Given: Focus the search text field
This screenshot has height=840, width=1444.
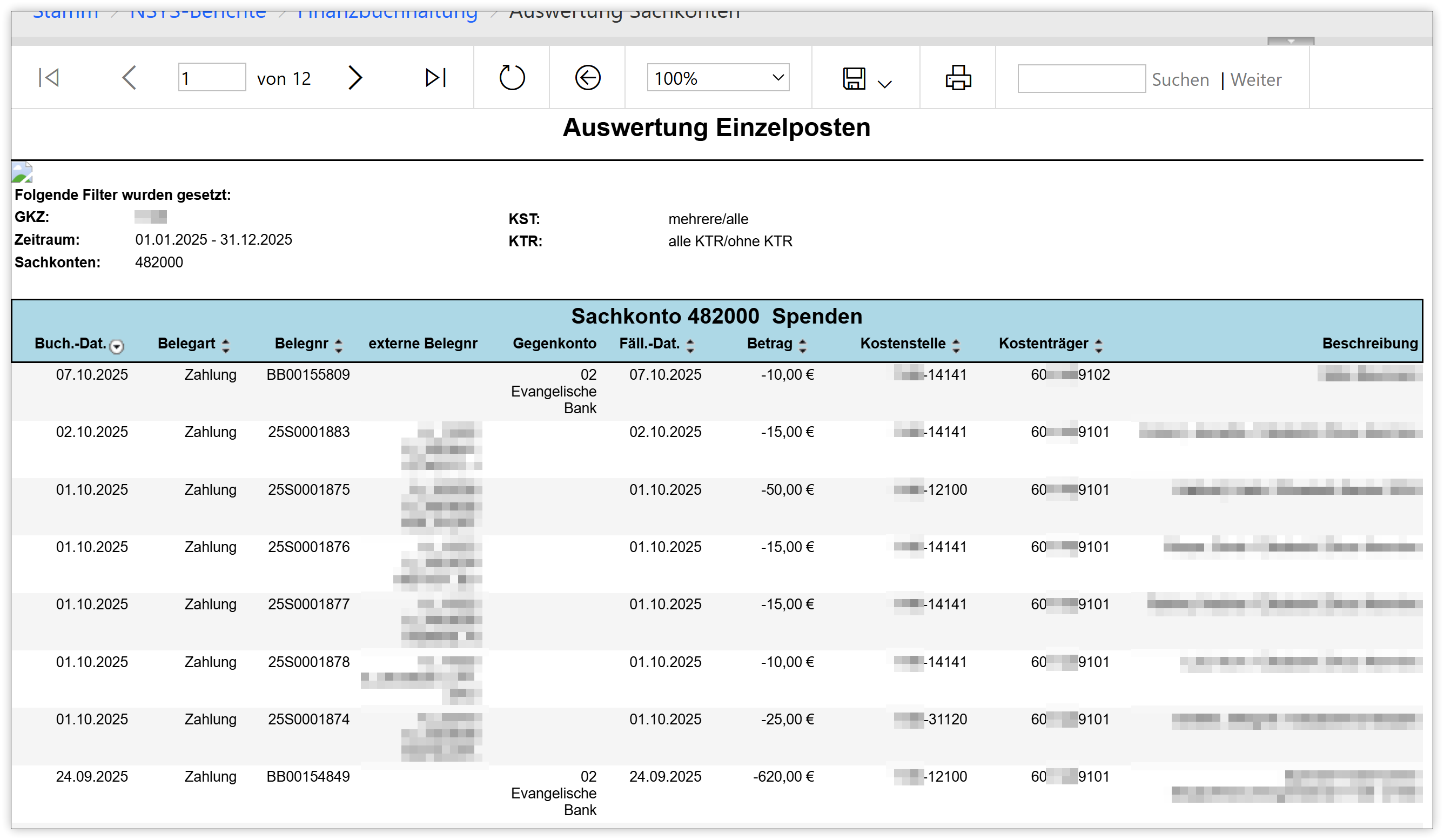Looking at the screenshot, I should (1082, 78).
